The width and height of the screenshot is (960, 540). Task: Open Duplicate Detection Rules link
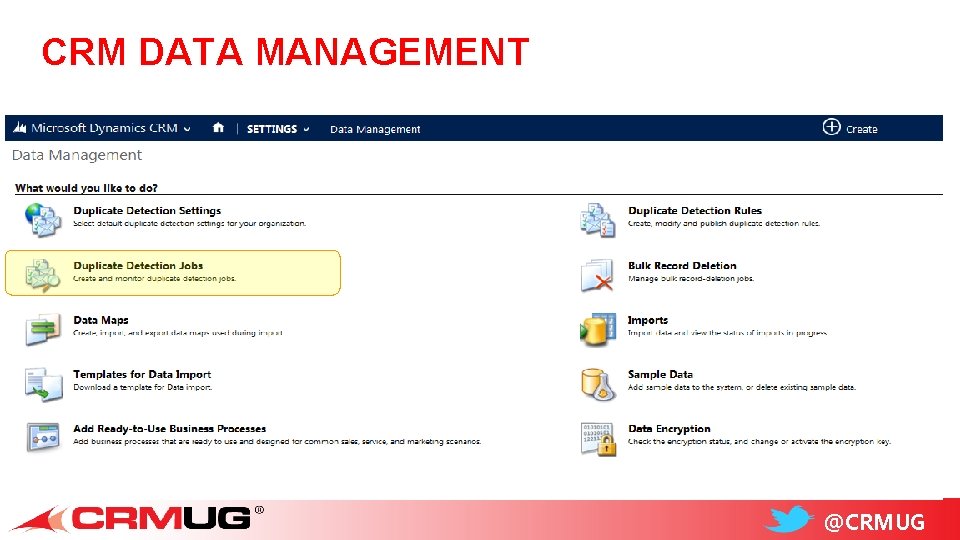tap(695, 211)
